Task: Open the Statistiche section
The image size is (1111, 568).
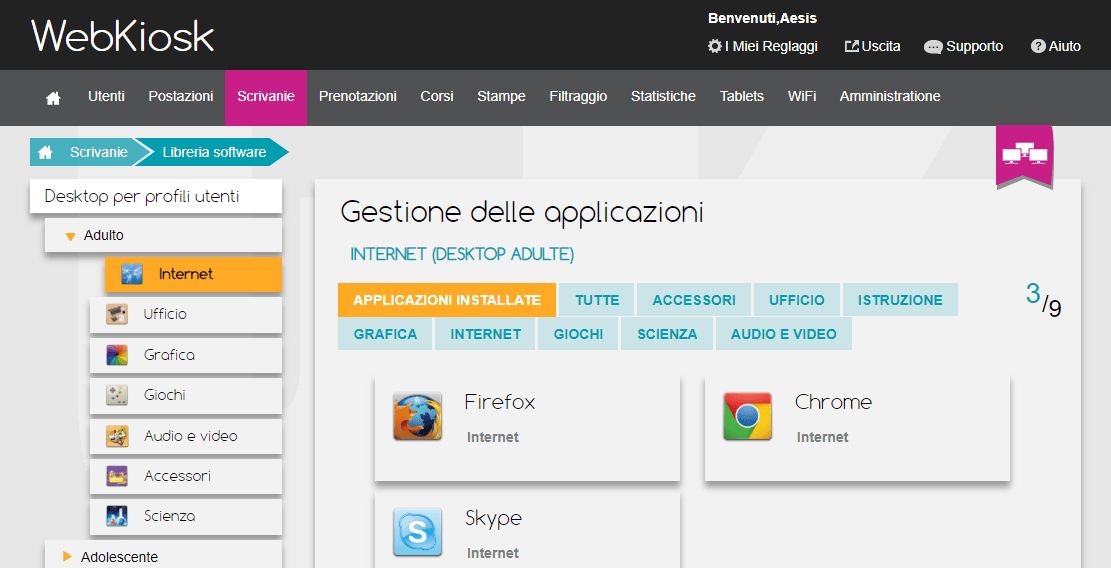Action: (x=663, y=96)
